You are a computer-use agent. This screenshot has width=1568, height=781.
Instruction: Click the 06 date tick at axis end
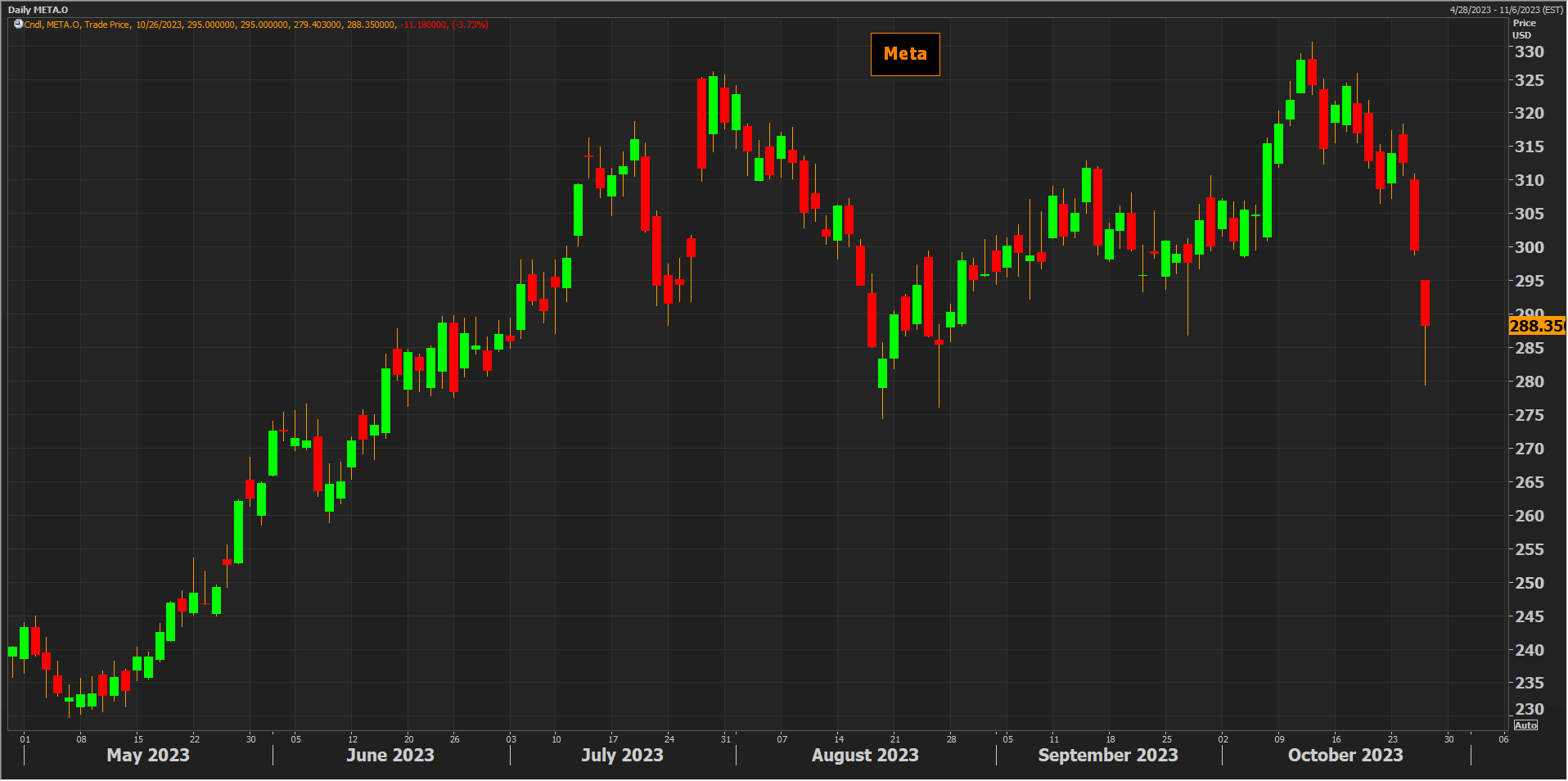(1503, 739)
